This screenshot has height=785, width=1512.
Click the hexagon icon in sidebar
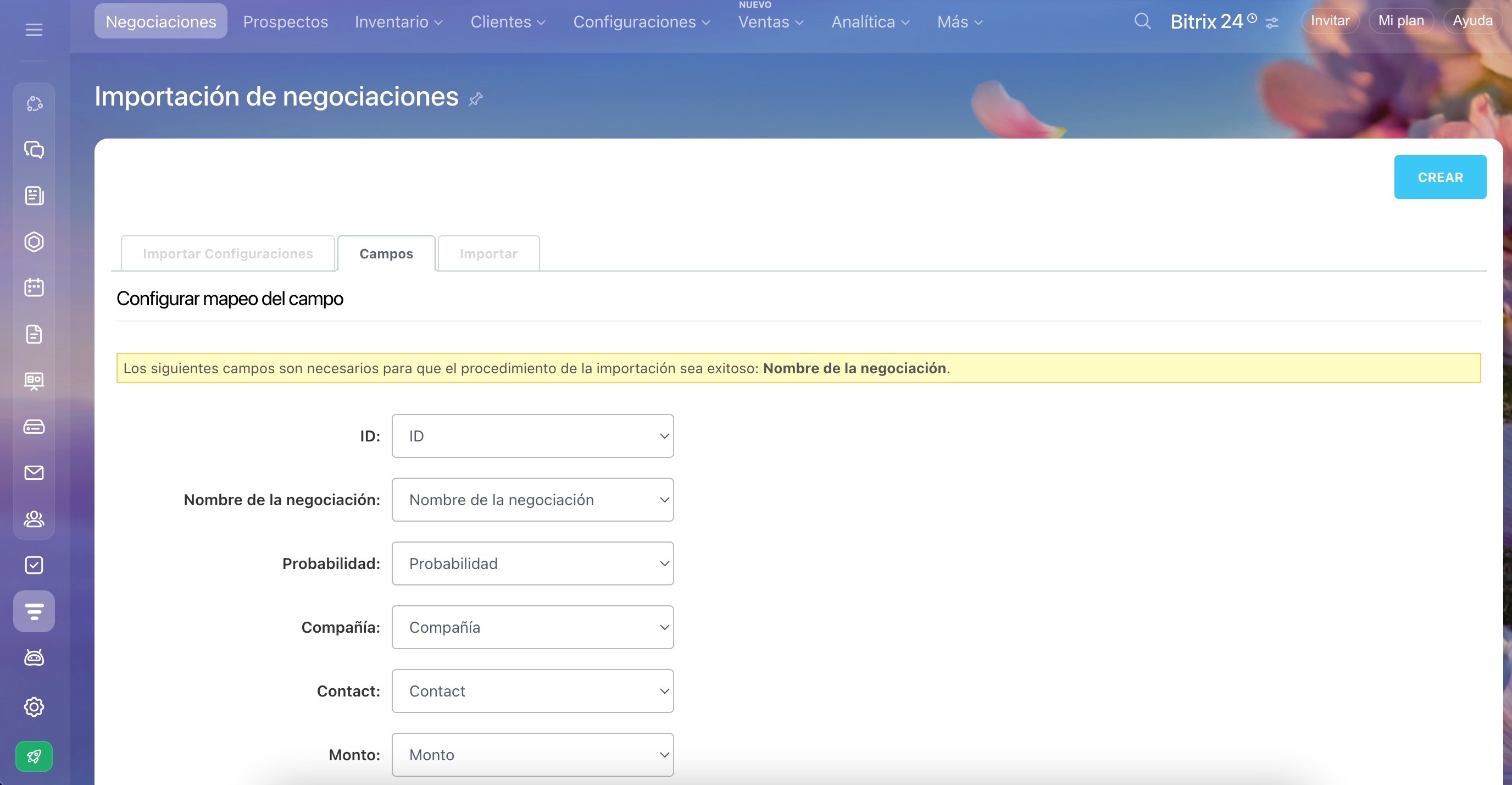pos(34,242)
